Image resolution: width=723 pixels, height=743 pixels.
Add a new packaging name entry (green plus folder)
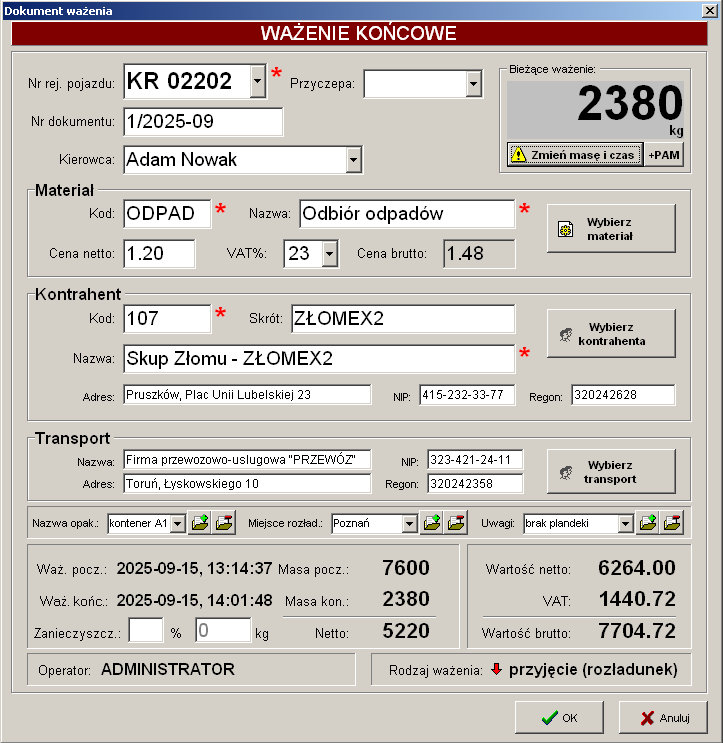point(200,523)
